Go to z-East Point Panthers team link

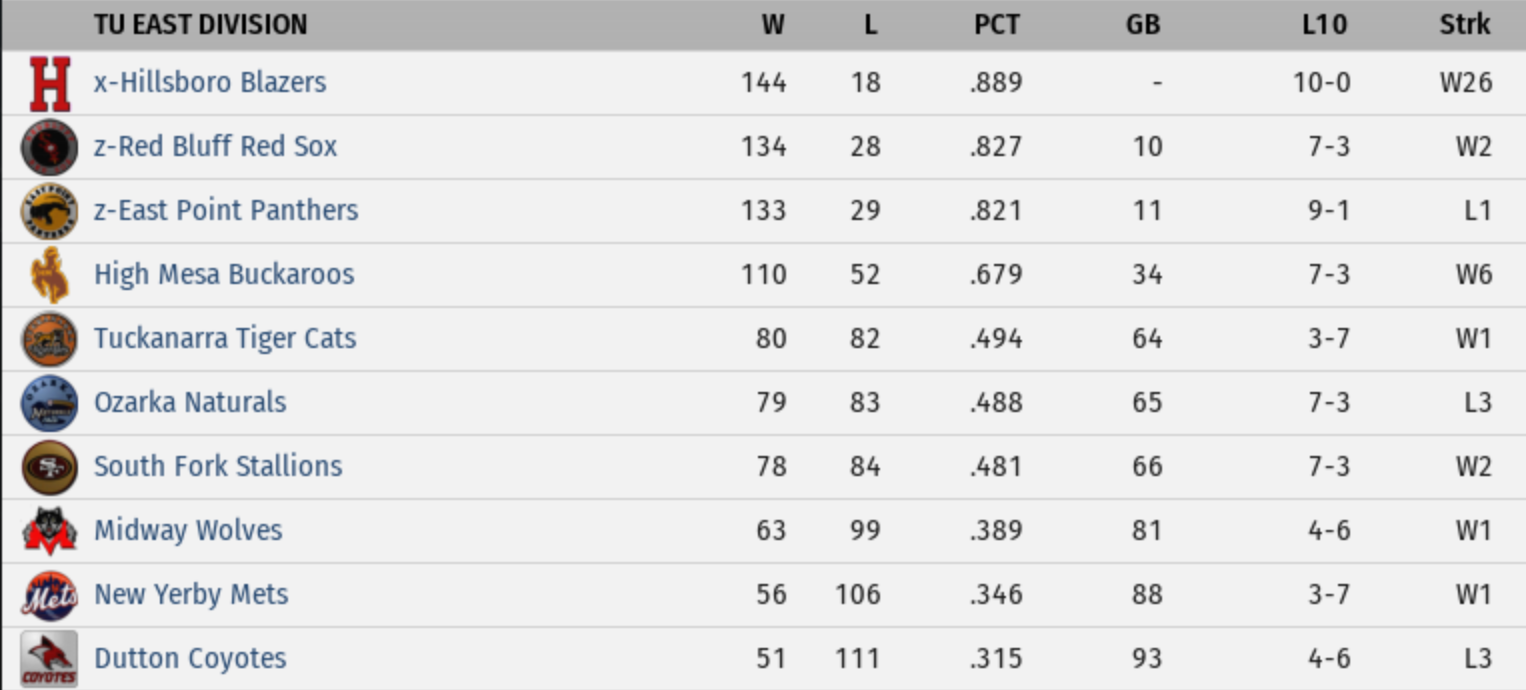[225, 210]
